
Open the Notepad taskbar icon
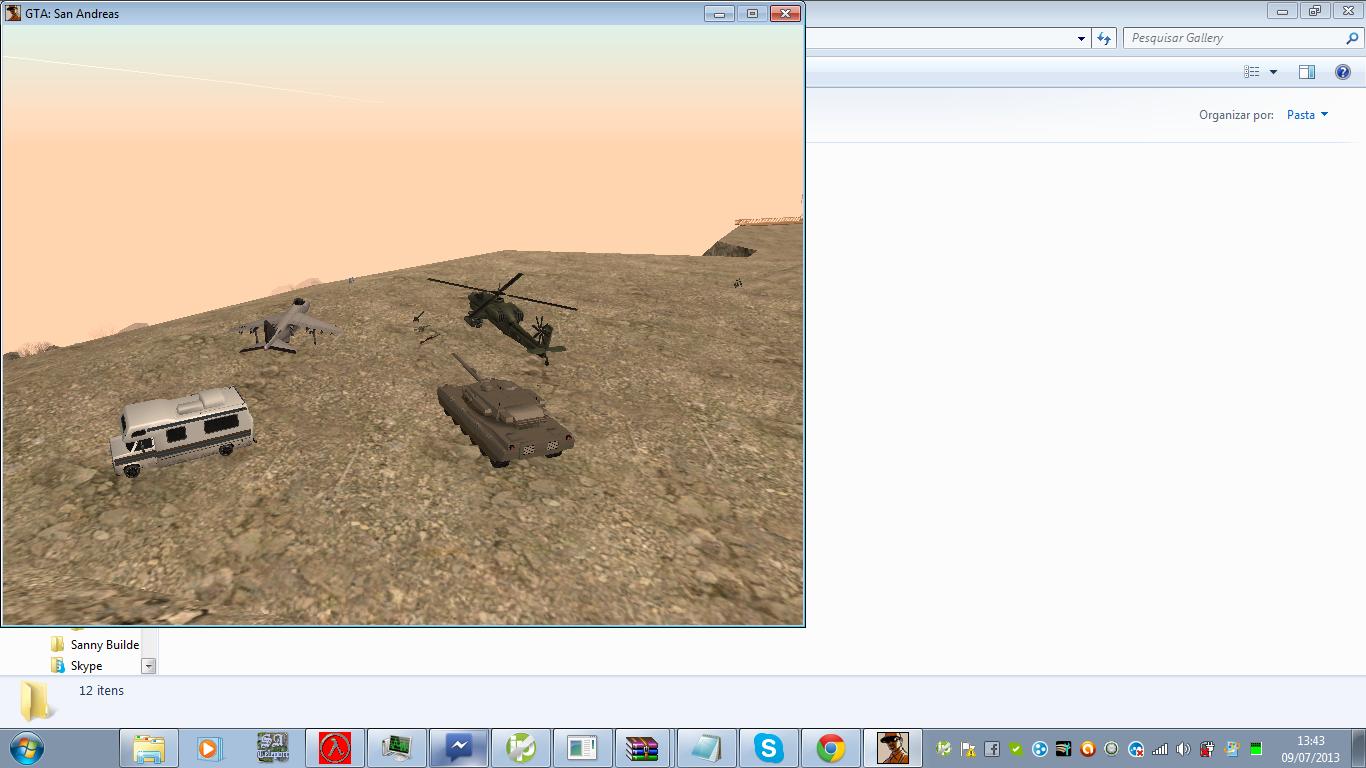(705, 748)
